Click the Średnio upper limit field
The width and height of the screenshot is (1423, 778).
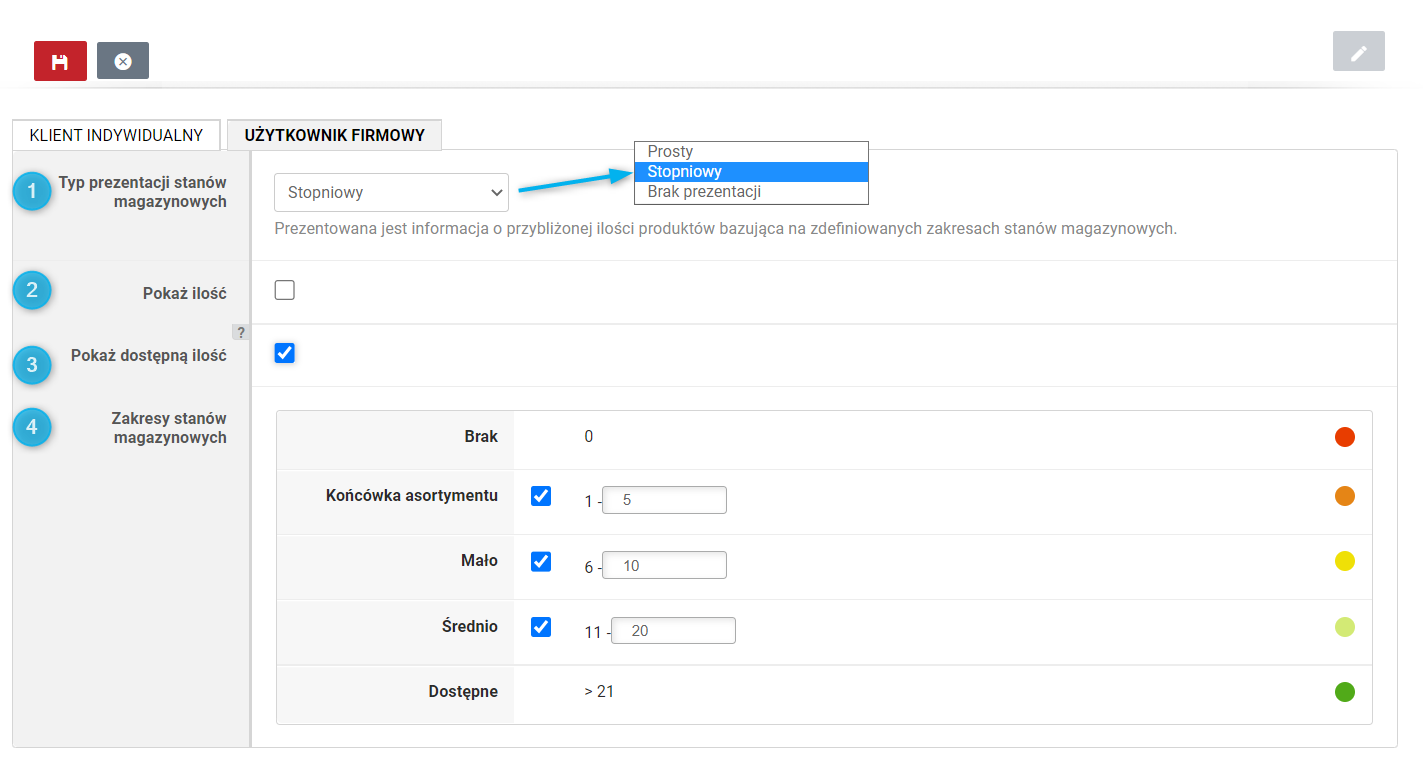pos(673,631)
